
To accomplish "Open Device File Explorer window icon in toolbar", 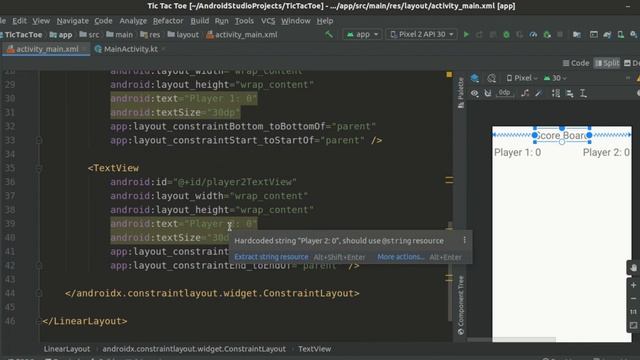I will tap(593, 35).
